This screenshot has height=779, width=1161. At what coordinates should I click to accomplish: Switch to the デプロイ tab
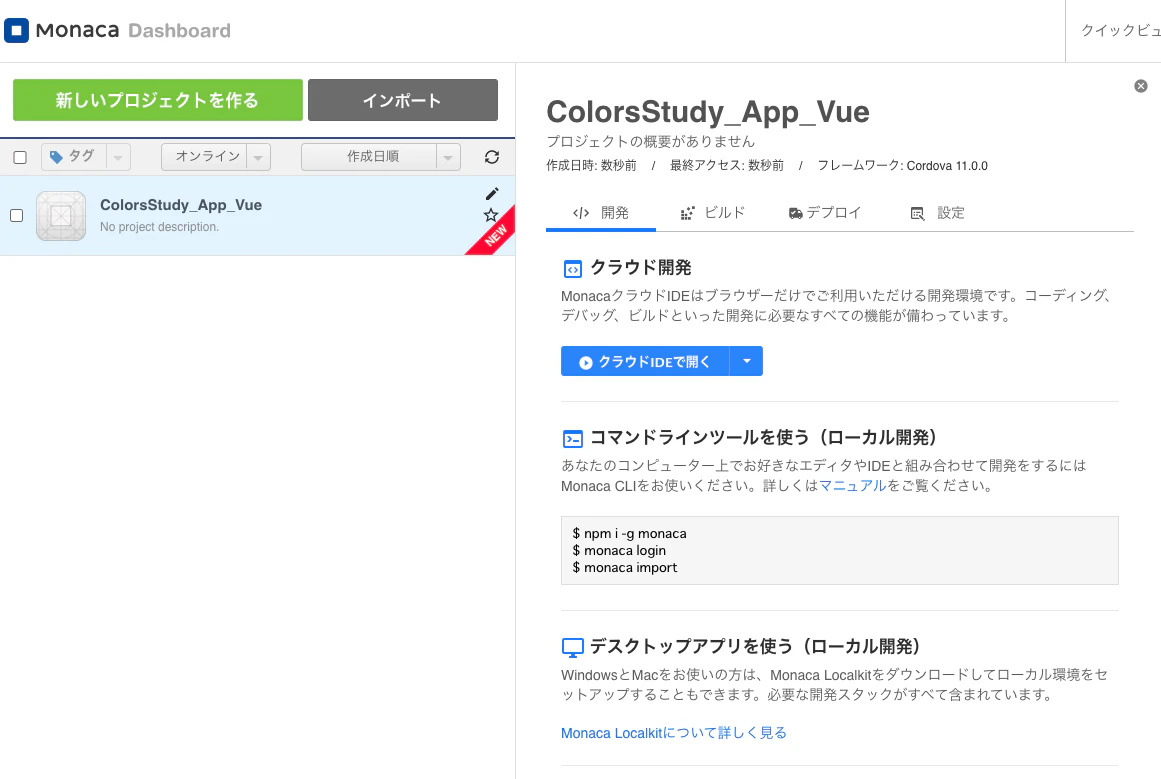pyautogui.click(x=825, y=213)
